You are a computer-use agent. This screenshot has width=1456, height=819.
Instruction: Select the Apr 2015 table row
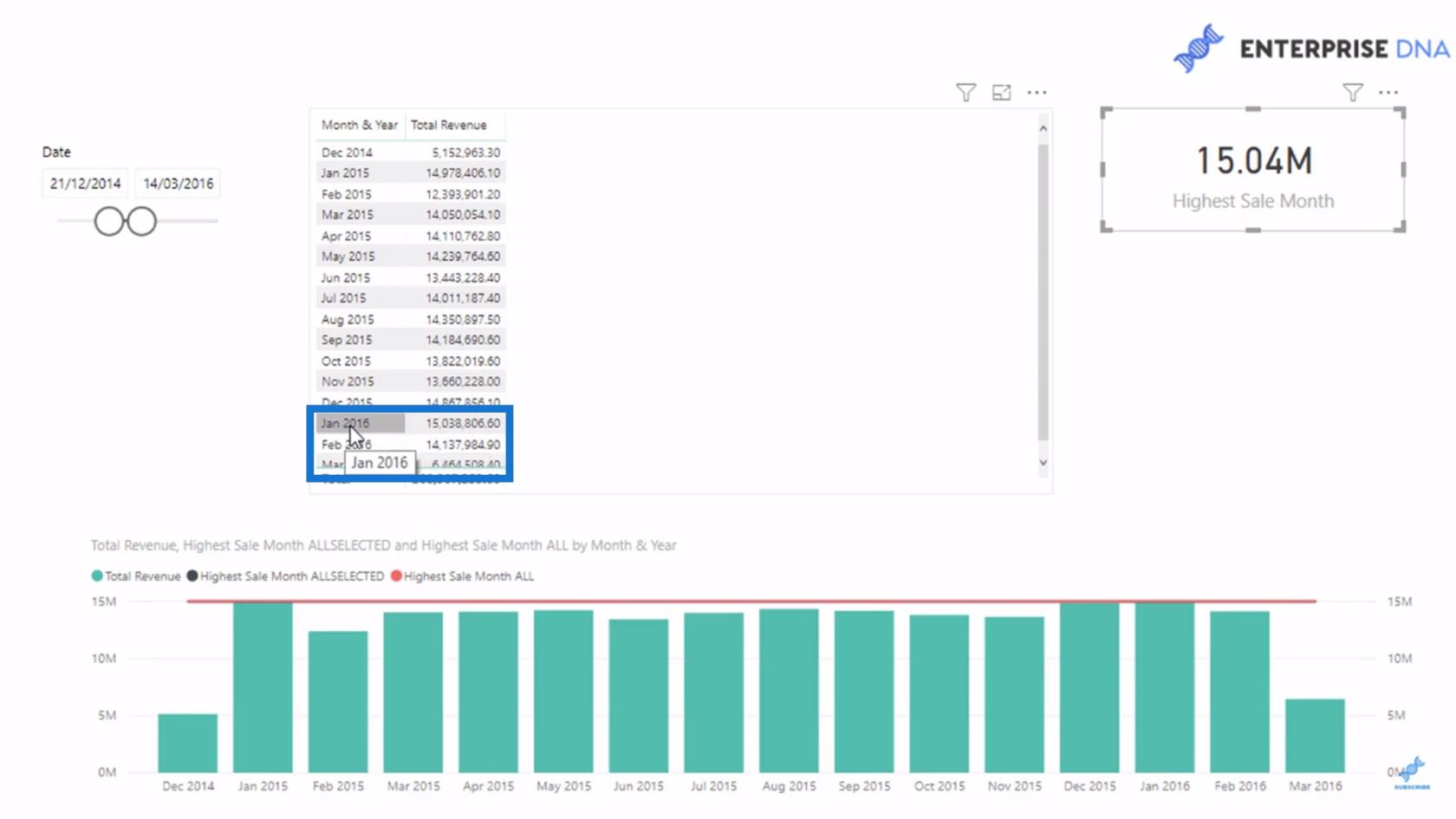(x=411, y=236)
